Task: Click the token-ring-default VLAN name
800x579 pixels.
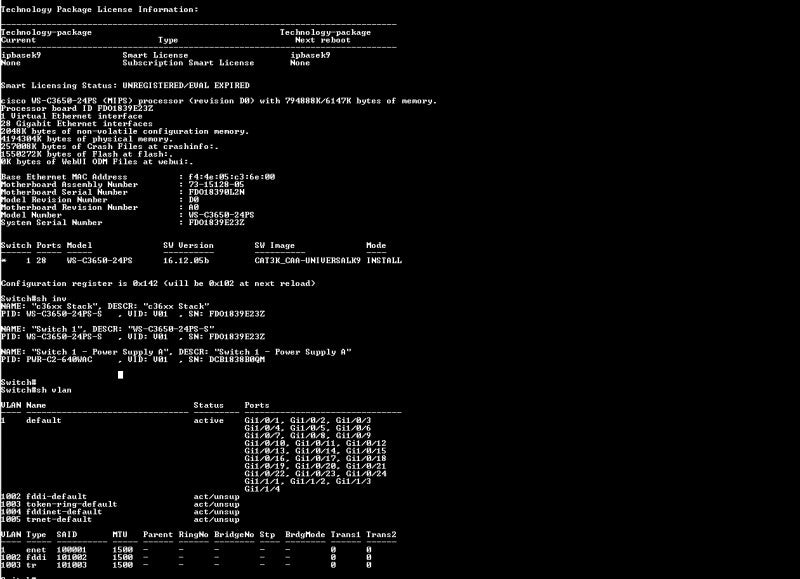Action: [71, 504]
